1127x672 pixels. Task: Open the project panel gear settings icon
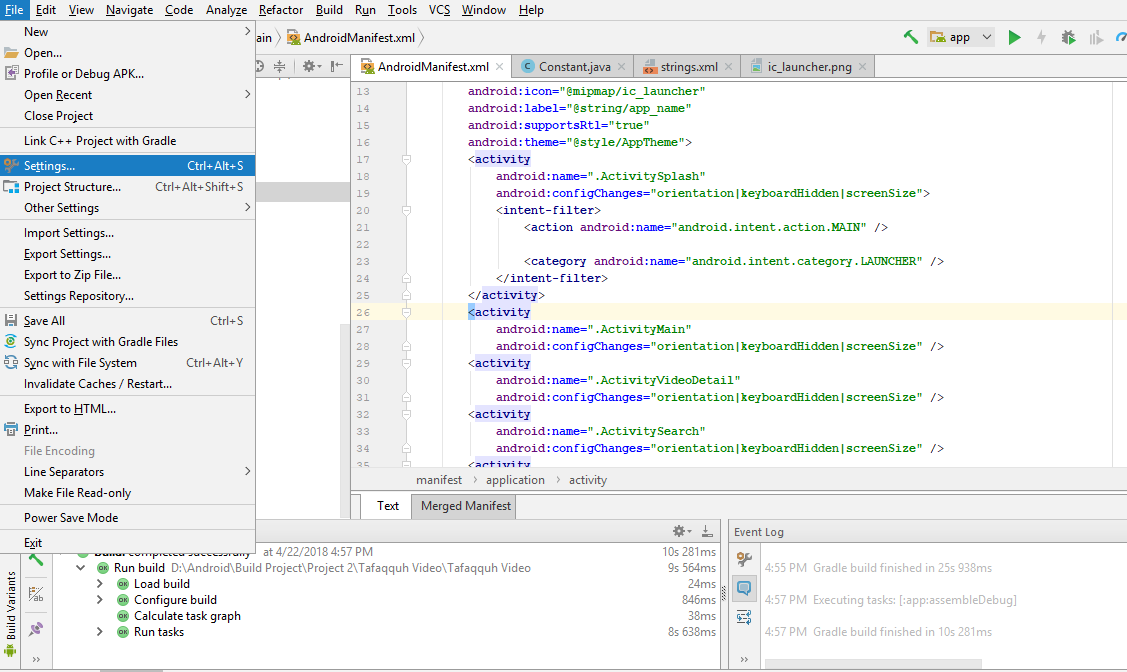point(311,66)
